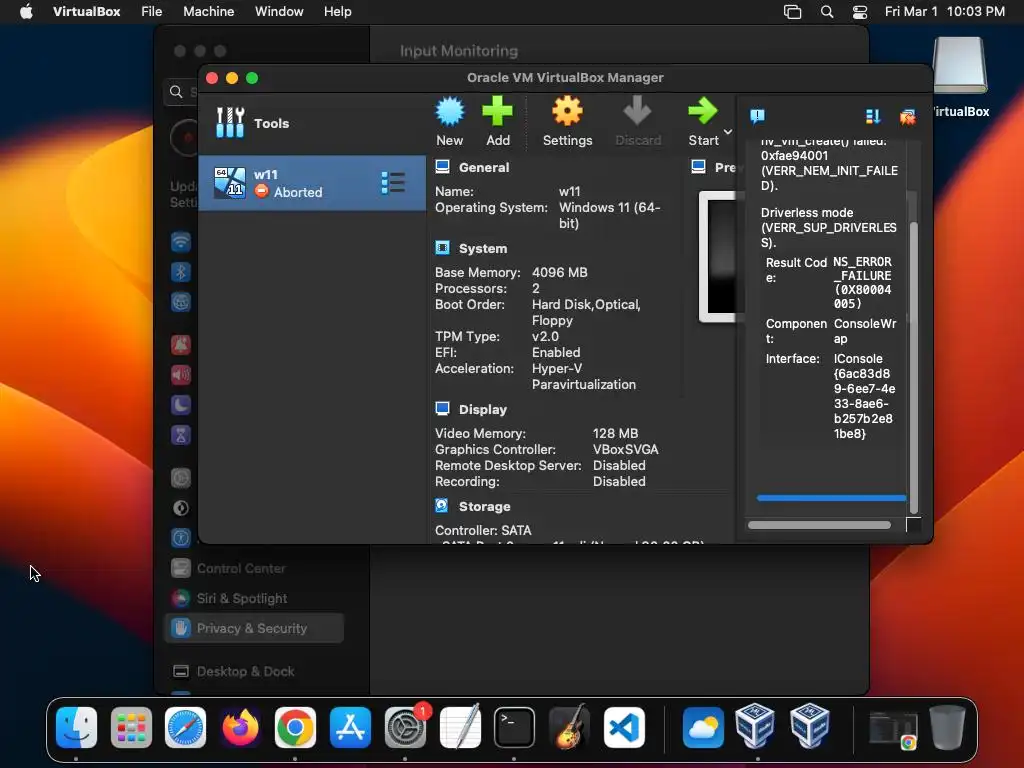
Task: Click the Stage Manager windows icon in menu bar
Action: click(x=792, y=12)
